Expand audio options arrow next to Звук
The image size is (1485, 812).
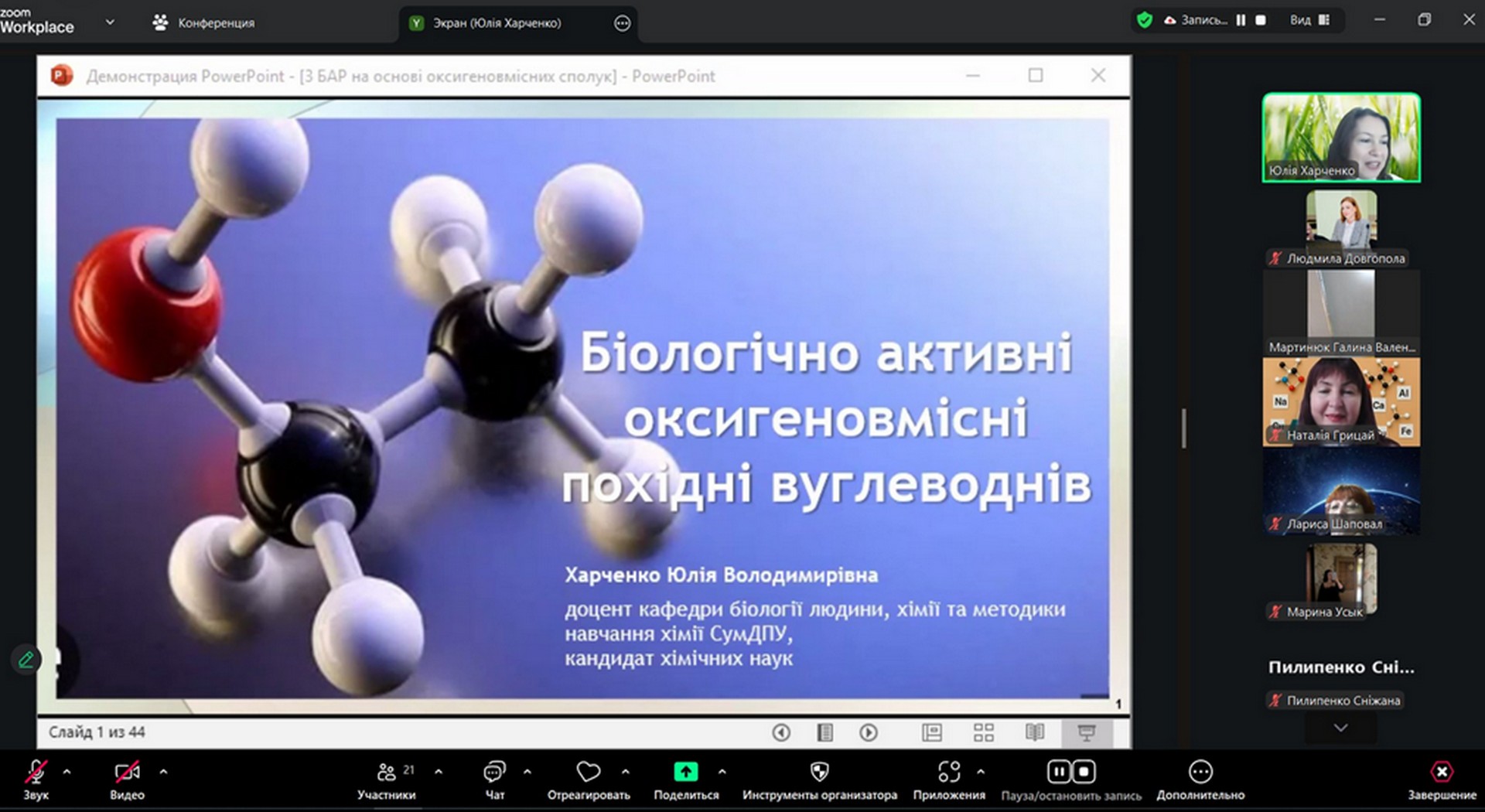[x=67, y=772]
